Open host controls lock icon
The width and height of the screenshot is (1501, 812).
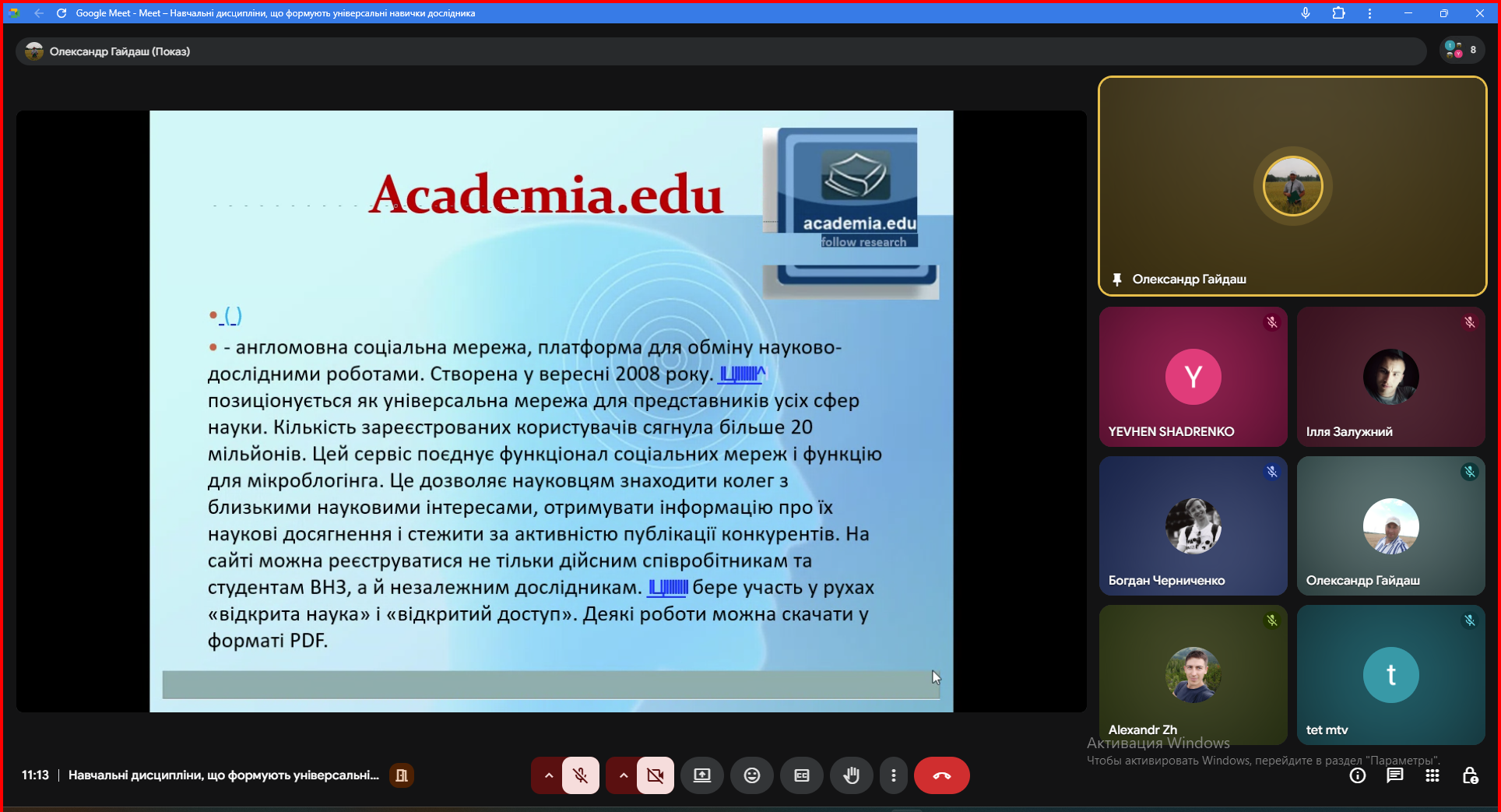(x=1470, y=775)
